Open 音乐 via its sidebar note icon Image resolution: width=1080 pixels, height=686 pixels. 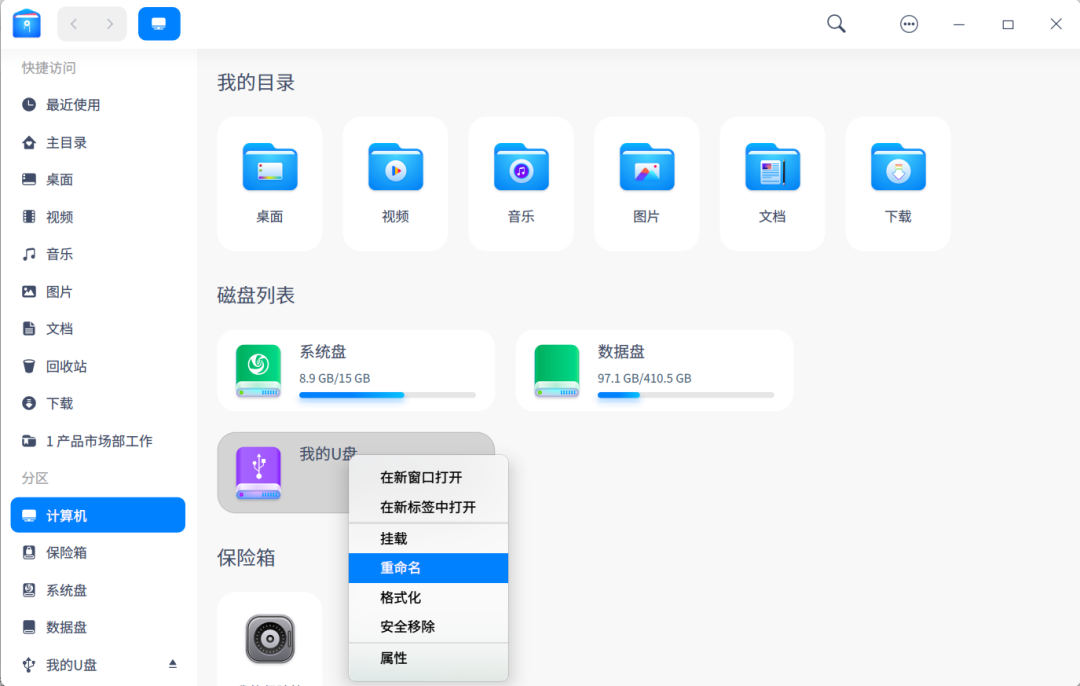[x=29, y=254]
